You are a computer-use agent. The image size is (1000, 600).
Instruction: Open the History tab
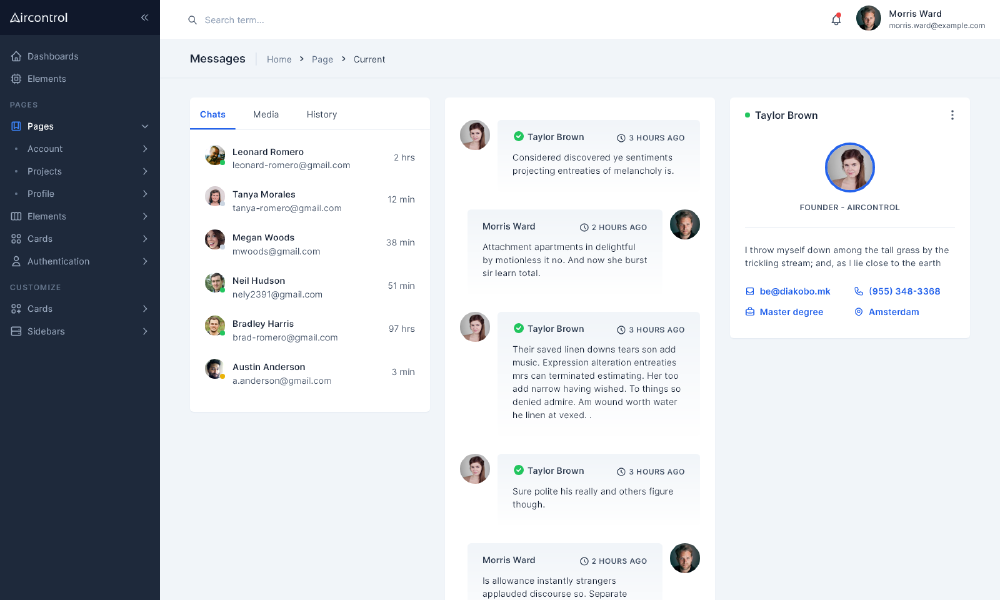pos(321,114)
